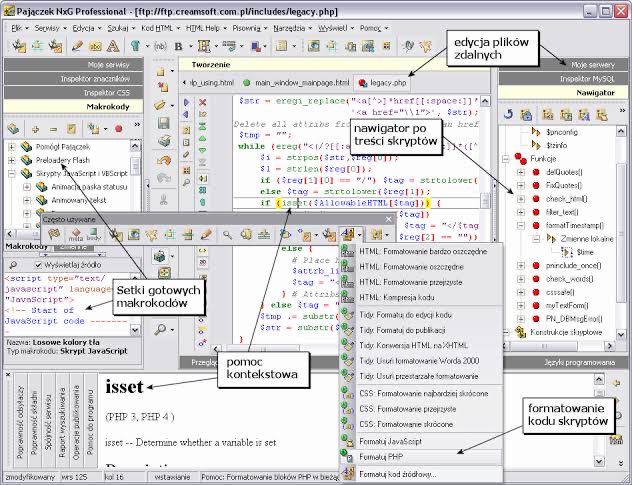
Task: Collapse the Funkcje node in Nawigator
Action: (505, 159)
